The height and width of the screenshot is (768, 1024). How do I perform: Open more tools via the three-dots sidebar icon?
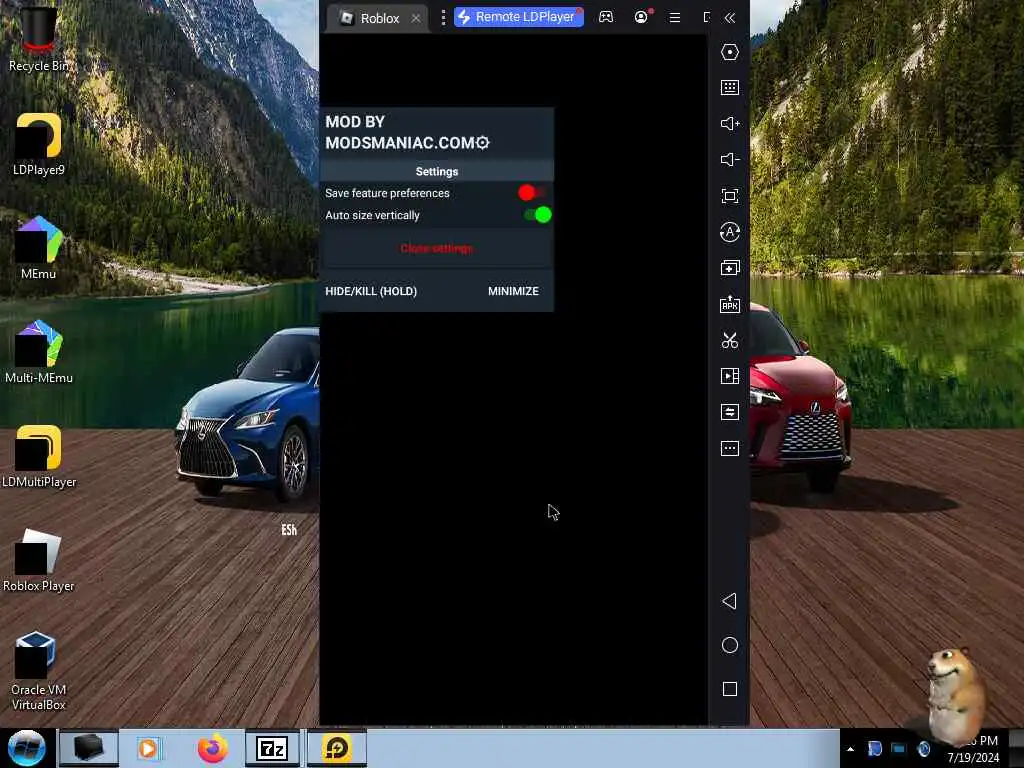[x=729, y=448]
